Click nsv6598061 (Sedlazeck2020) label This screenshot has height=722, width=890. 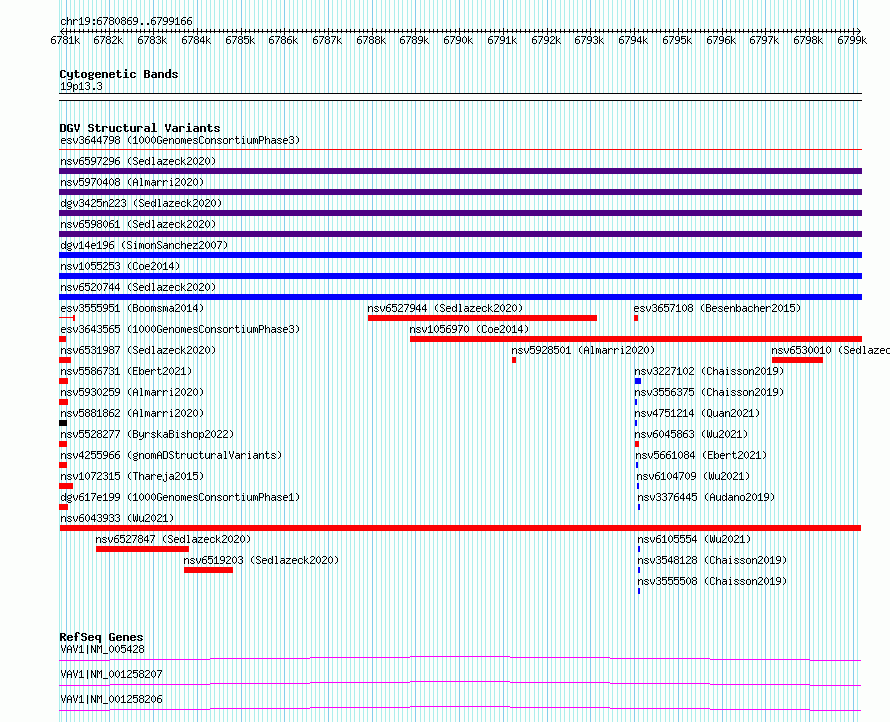pyautogui.click(x=138, y=224)
